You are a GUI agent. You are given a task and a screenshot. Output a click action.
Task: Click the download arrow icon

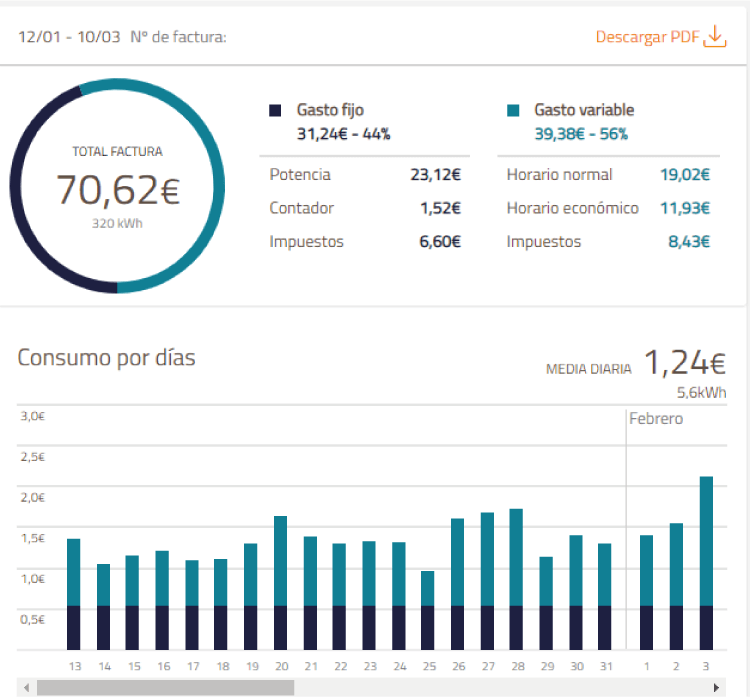715,37
